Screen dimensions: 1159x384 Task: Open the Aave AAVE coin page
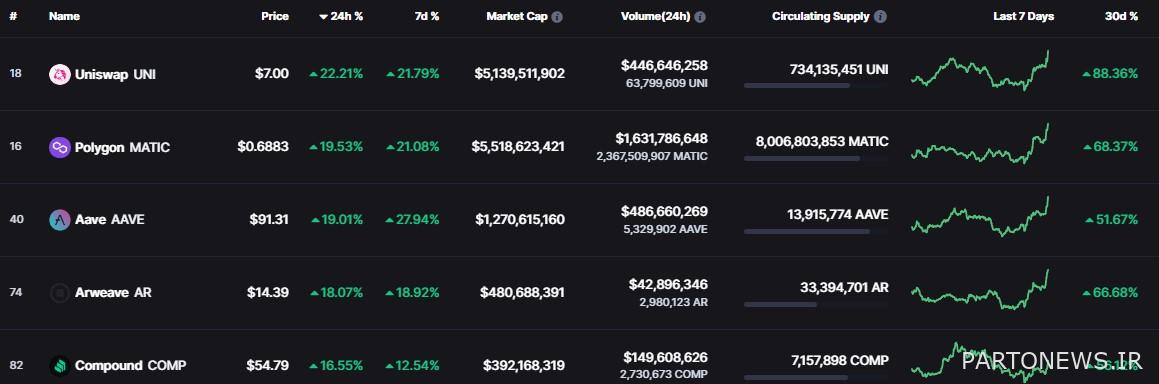[x=109, y=220]
